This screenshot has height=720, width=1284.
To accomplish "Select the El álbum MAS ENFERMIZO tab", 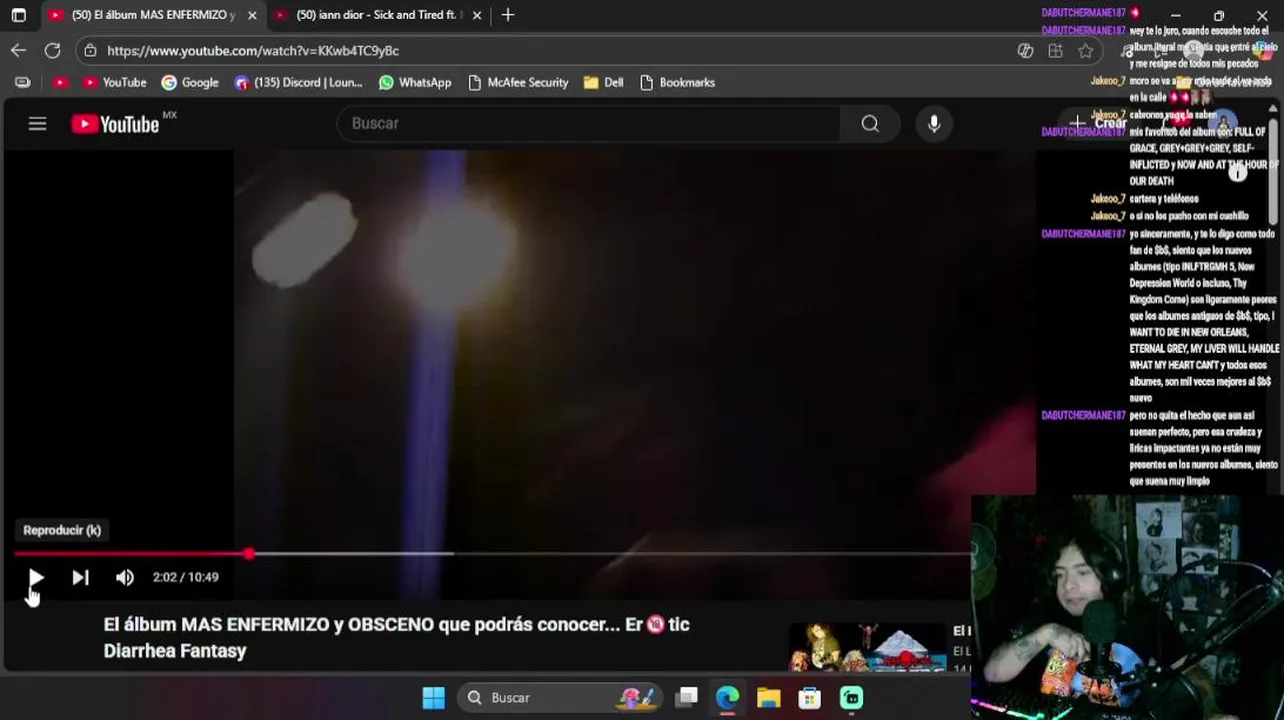I will pos(150,15).
